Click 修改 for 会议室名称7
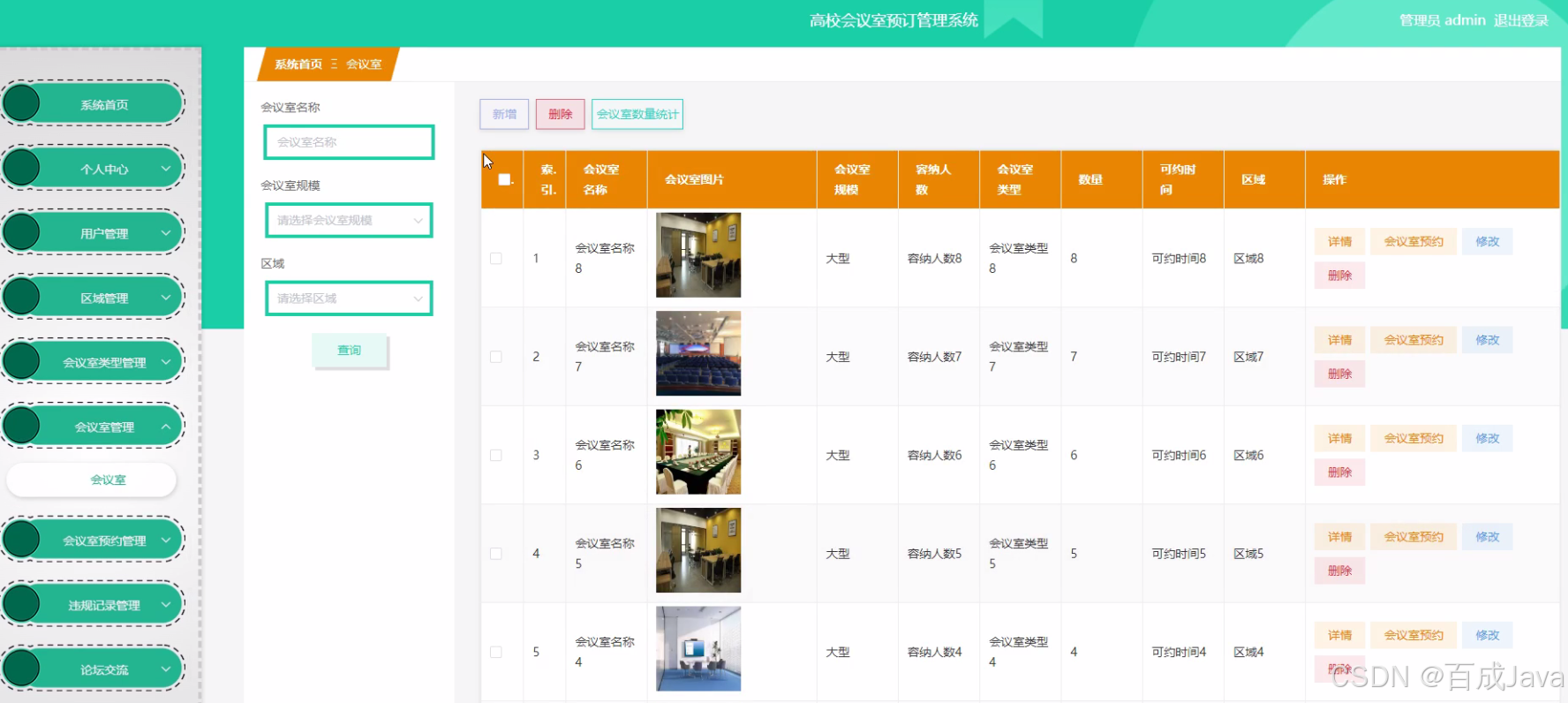Viewport: 1568px width, 703px height. (x=1488, y=340)
